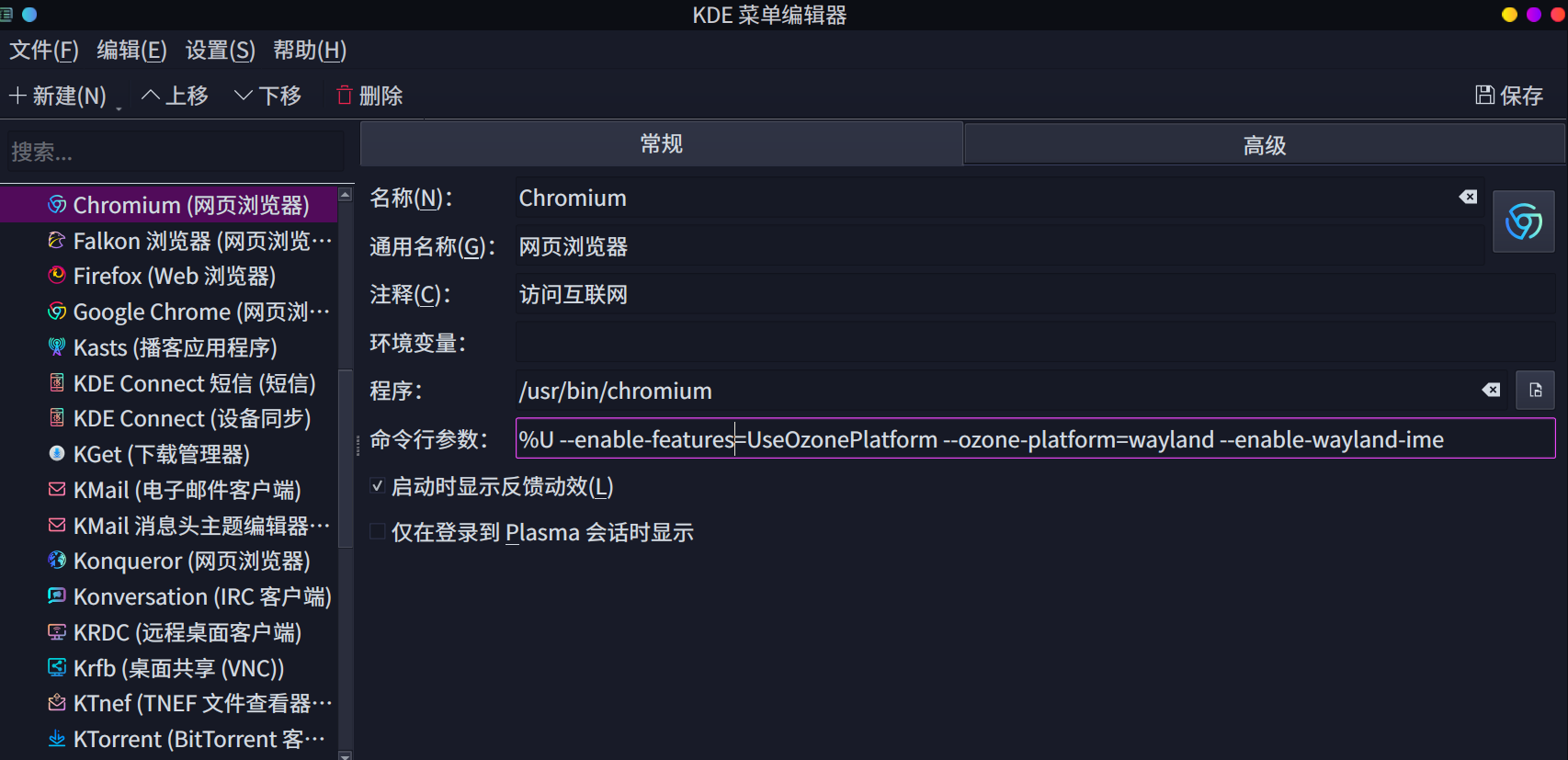Move the entry up with 上移
This screenshot has width=1568, height=760.
(x=174, y=96)
